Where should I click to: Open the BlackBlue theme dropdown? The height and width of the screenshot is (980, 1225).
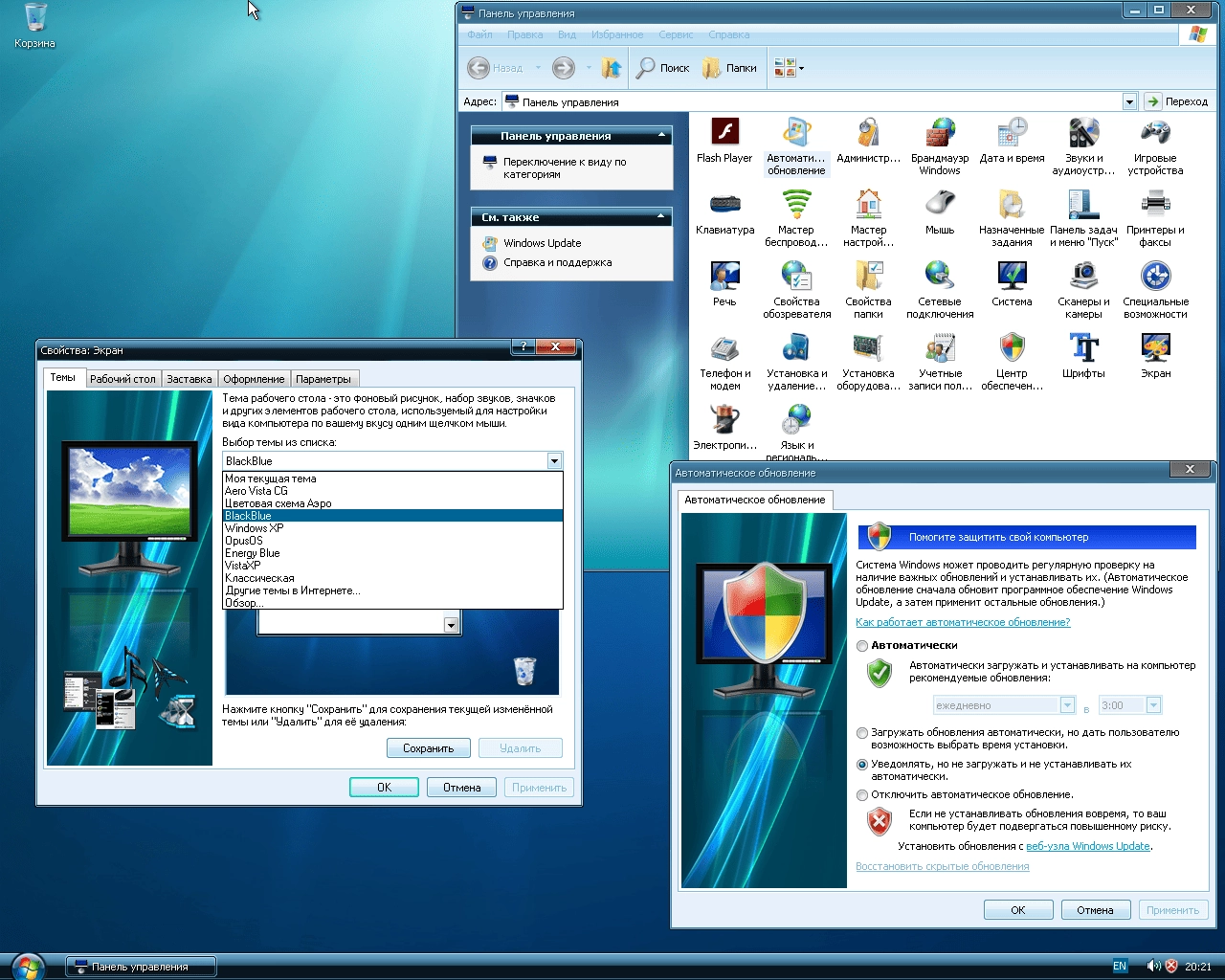coord(553,460)
